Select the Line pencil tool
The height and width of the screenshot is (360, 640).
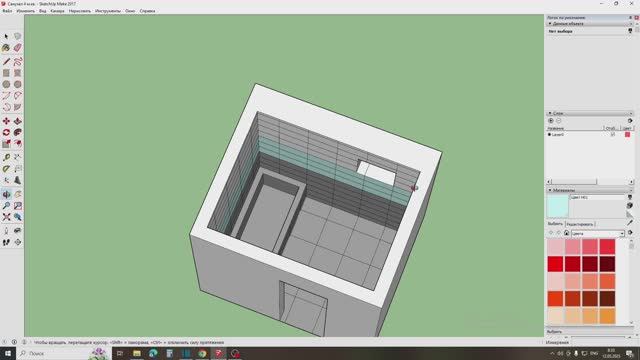click(6, 62)
